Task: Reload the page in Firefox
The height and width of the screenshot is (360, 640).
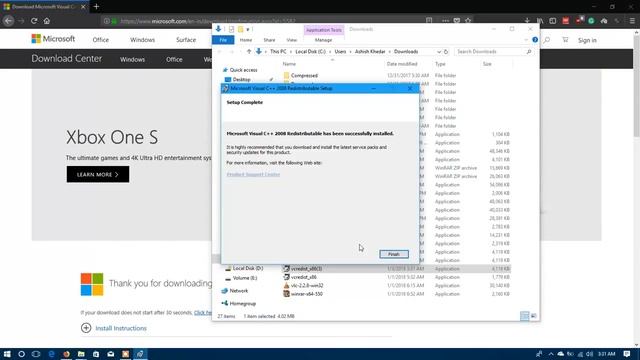Action: [34, 21]
